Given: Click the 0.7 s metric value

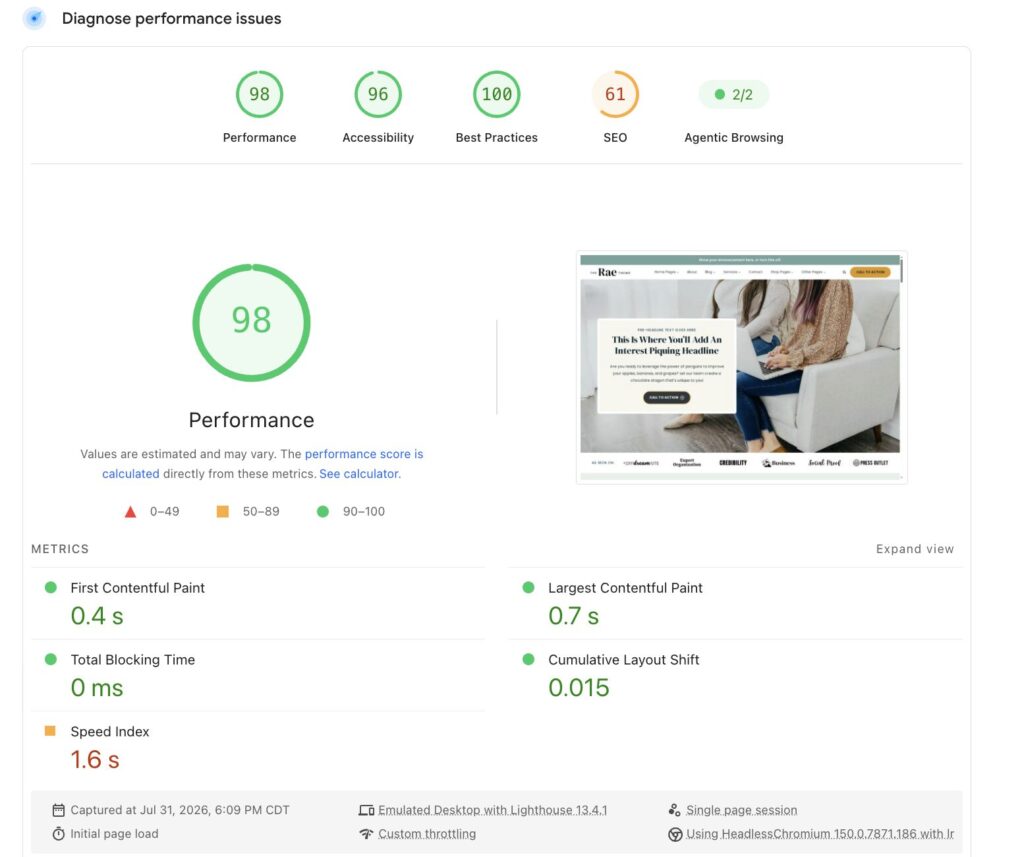Looking at the screenshot, I should pyautogui.click(x=573, y=615).
